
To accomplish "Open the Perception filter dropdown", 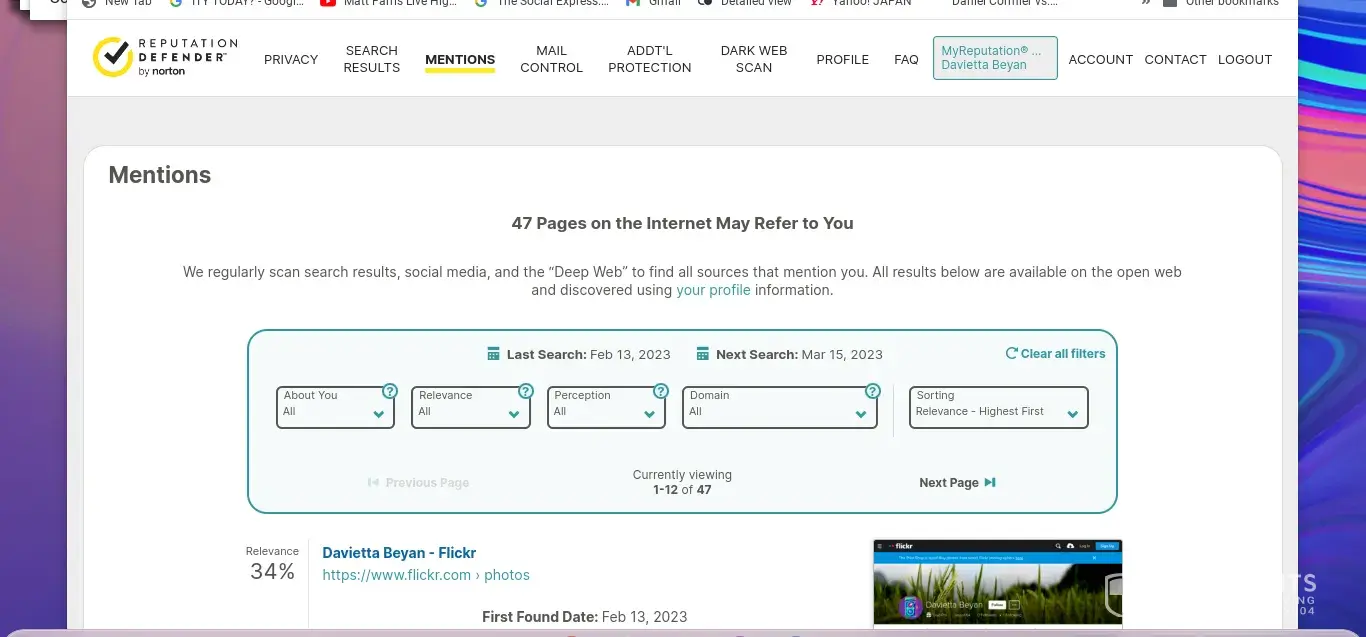I will pos(606,407).
